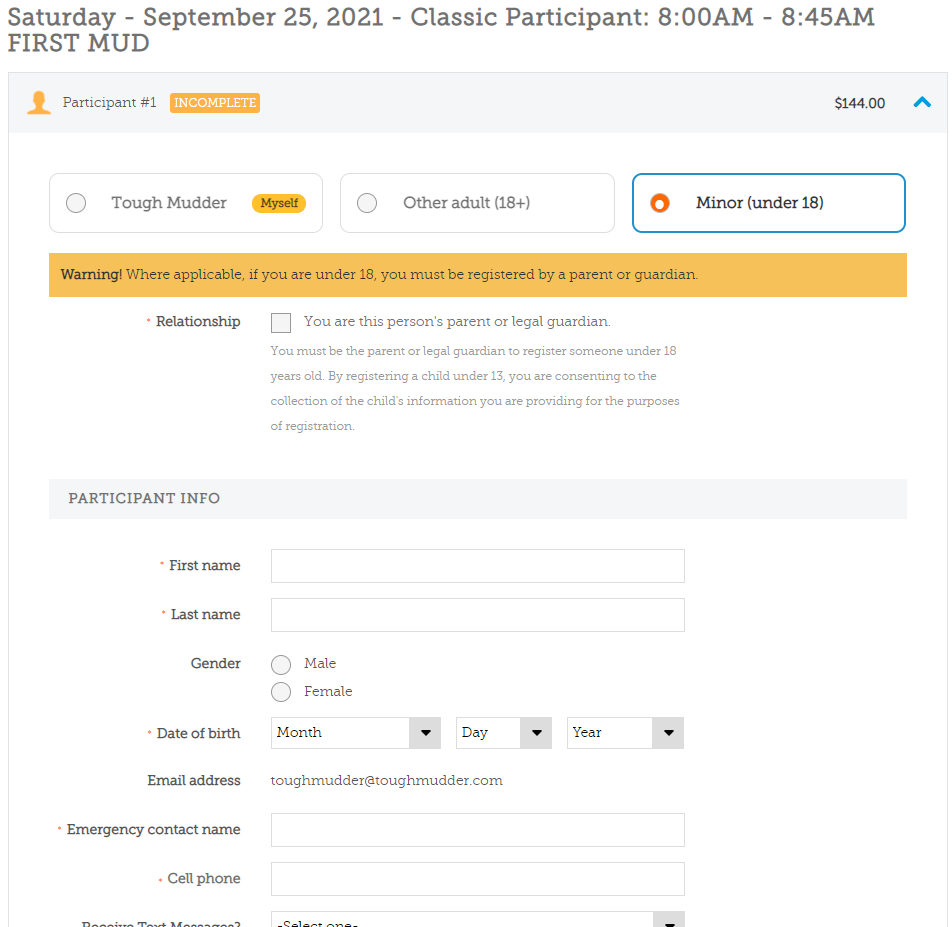Open the birth Day dropdown
This screenshot has width=952, height=927.
(x=503, y=733)
